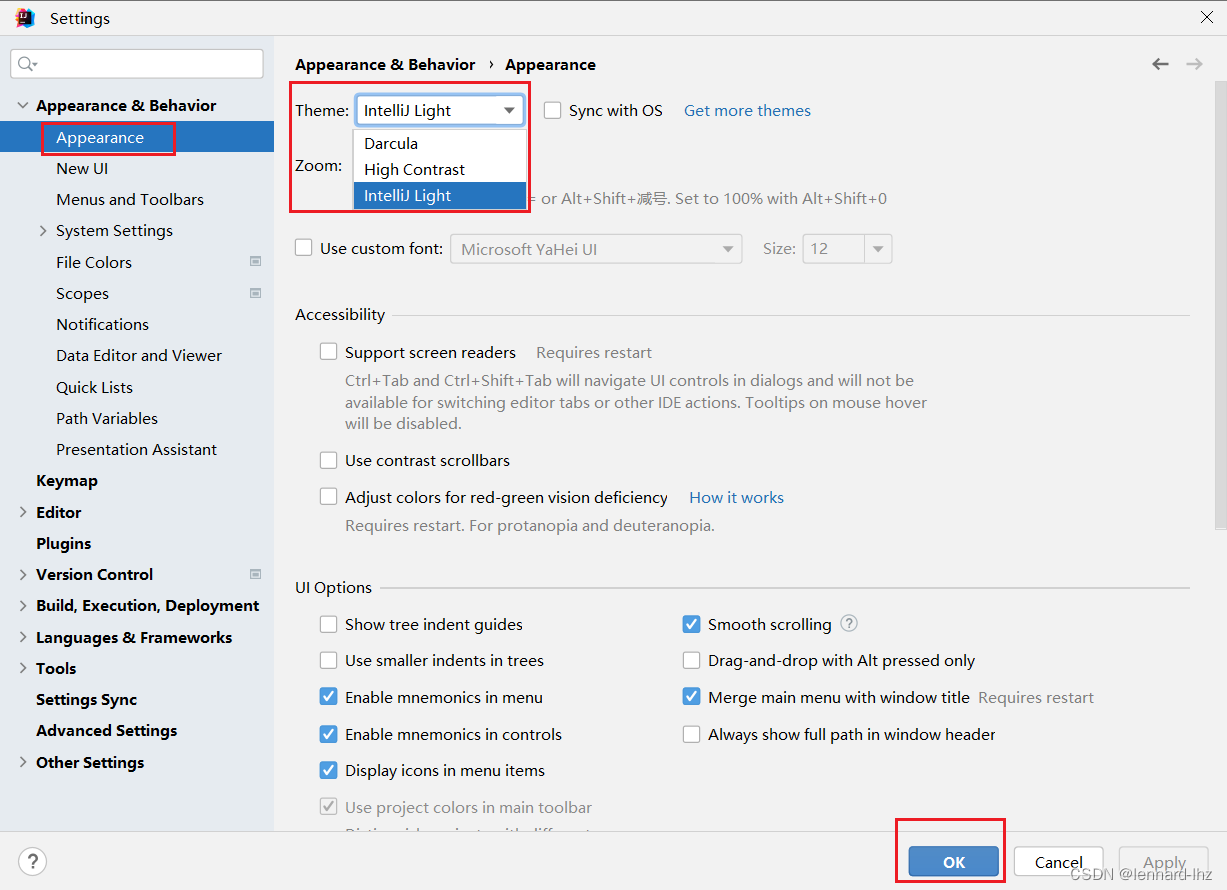Enable Sync with OS checkbox

pos(552,110)
